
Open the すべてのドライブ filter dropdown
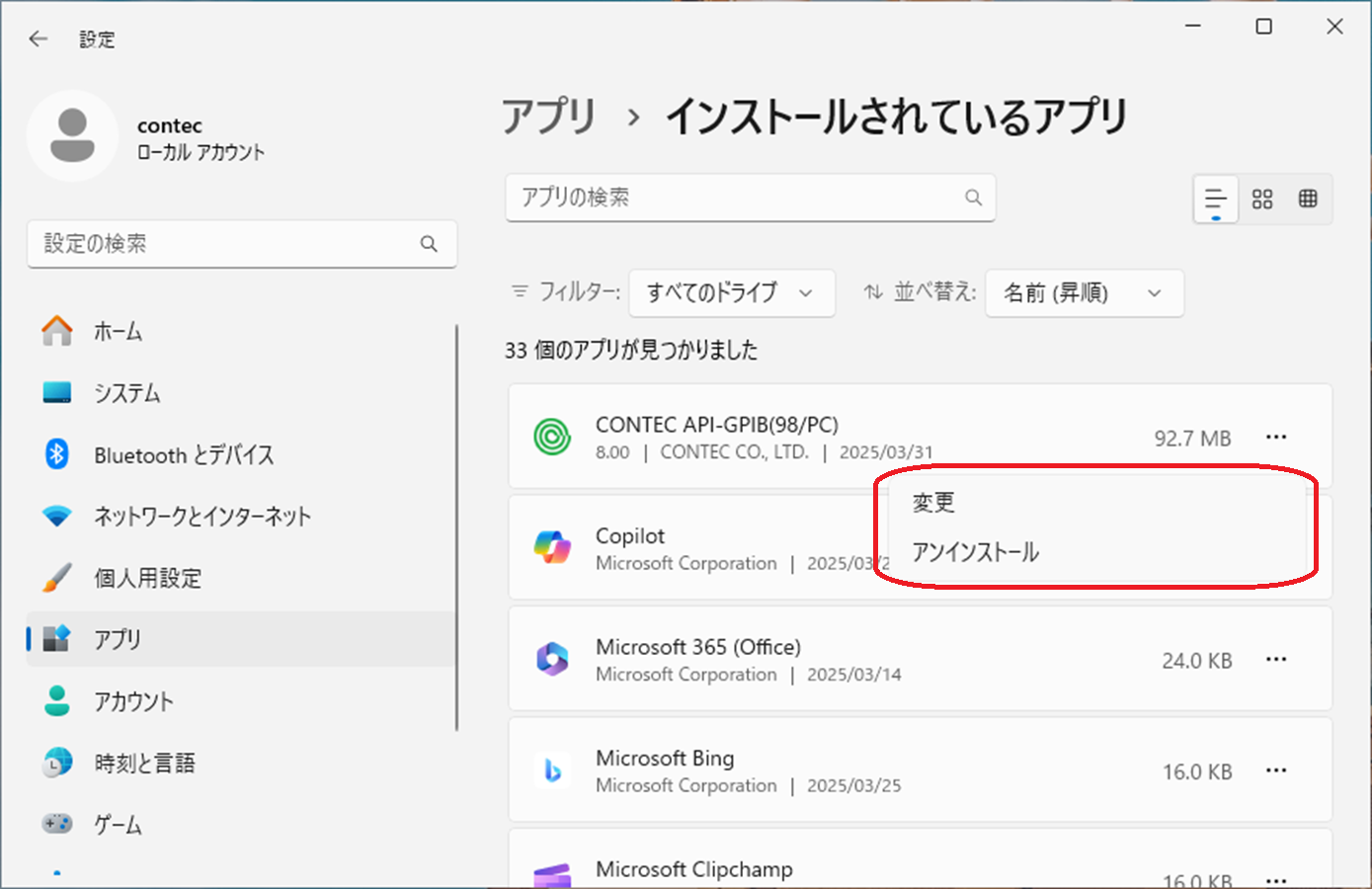click(732, 292)
